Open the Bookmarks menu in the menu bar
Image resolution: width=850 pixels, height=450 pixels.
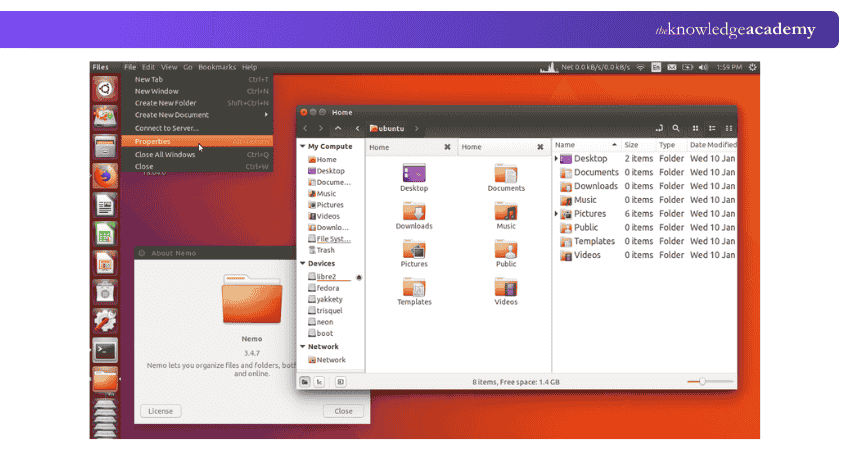(217, 67)
